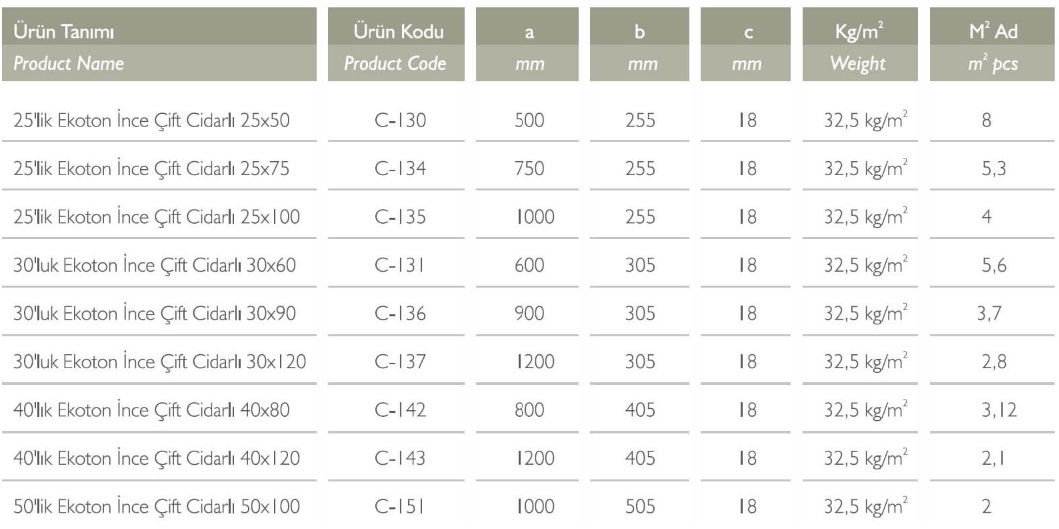This screenshot has height=529, width=1059.
Task: Click the M² Ad pcs column header
Action: point(993,45)
